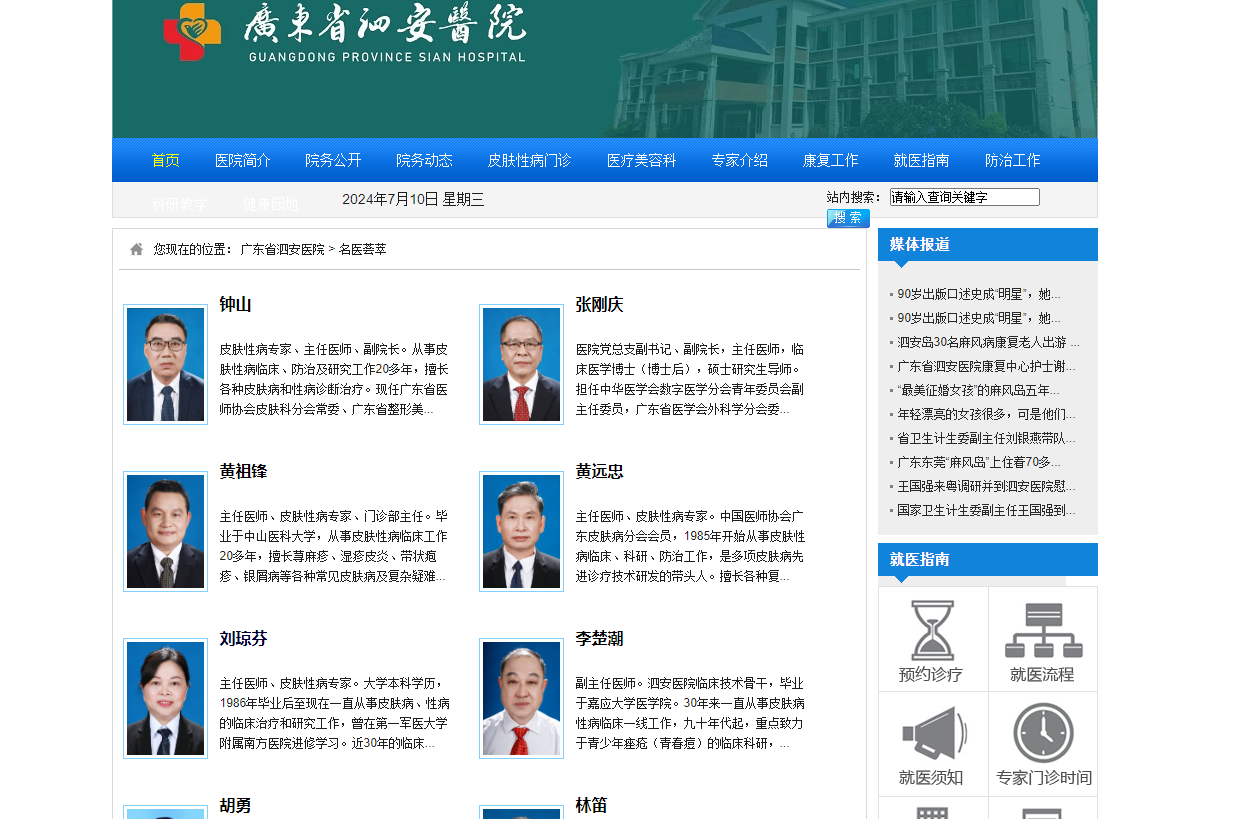The height and width of the screenshot is (819, 1245).
Task: Click doctor name 钟山
Action: [x=235, y=305]
